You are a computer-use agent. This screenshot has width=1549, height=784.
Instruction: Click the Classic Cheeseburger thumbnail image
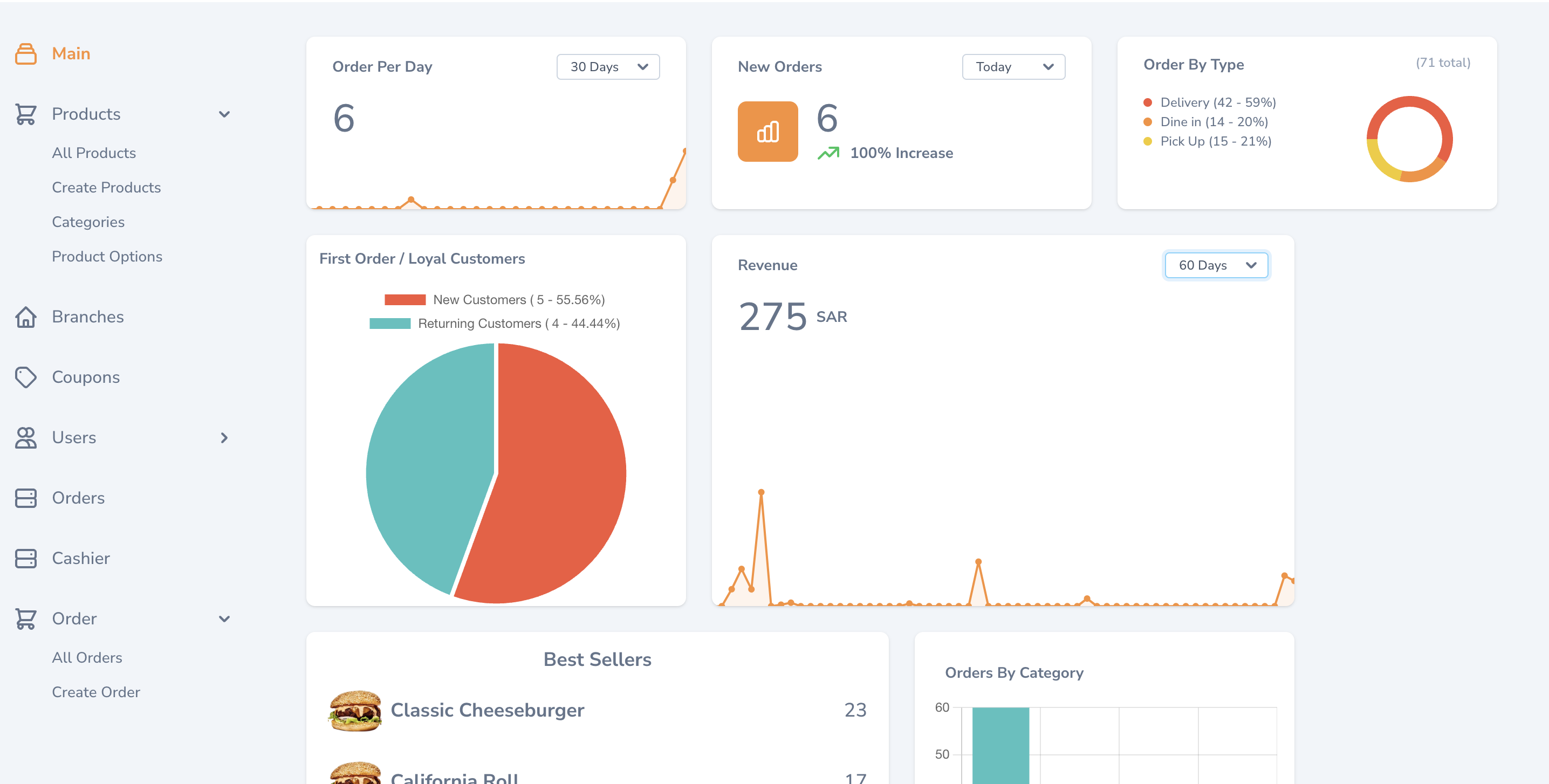[355, 710]
